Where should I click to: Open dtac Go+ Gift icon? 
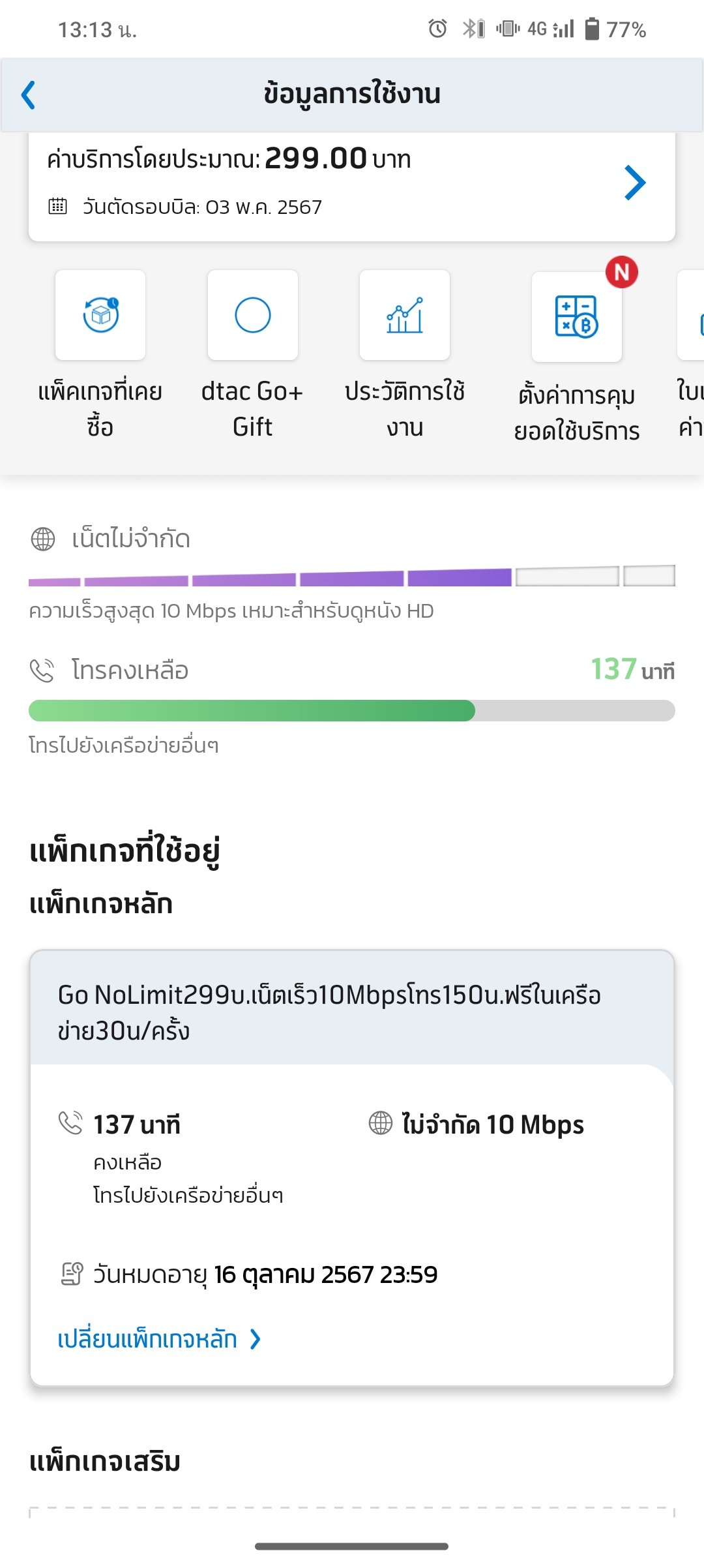click(253, 315)
